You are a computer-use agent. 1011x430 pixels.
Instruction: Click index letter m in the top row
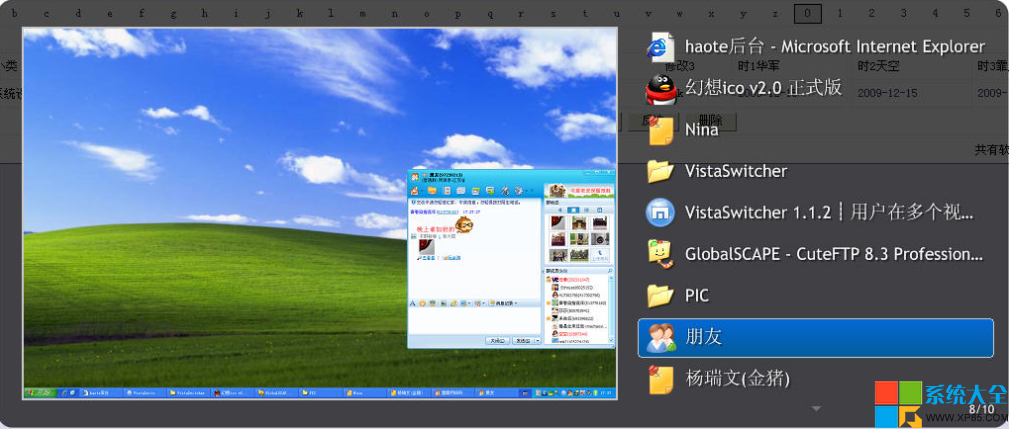pyautogui.click(x=363, y=14)
